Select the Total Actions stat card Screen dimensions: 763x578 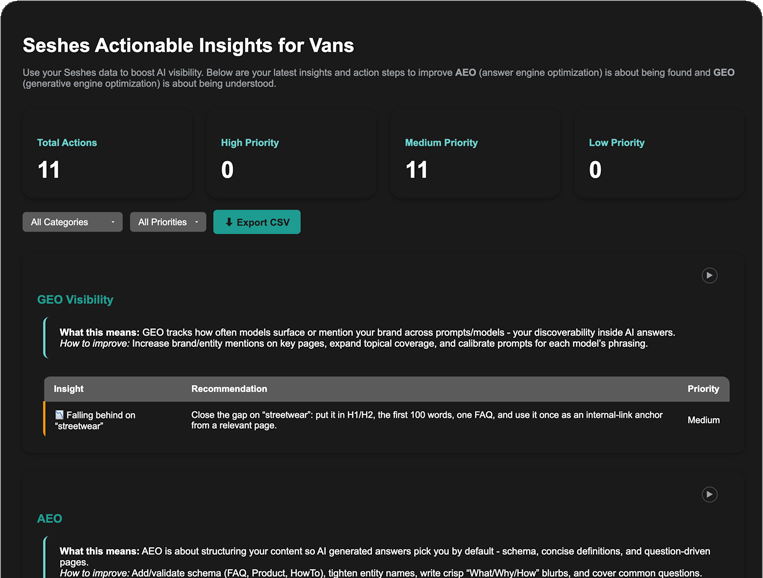(x=107, y=155)
